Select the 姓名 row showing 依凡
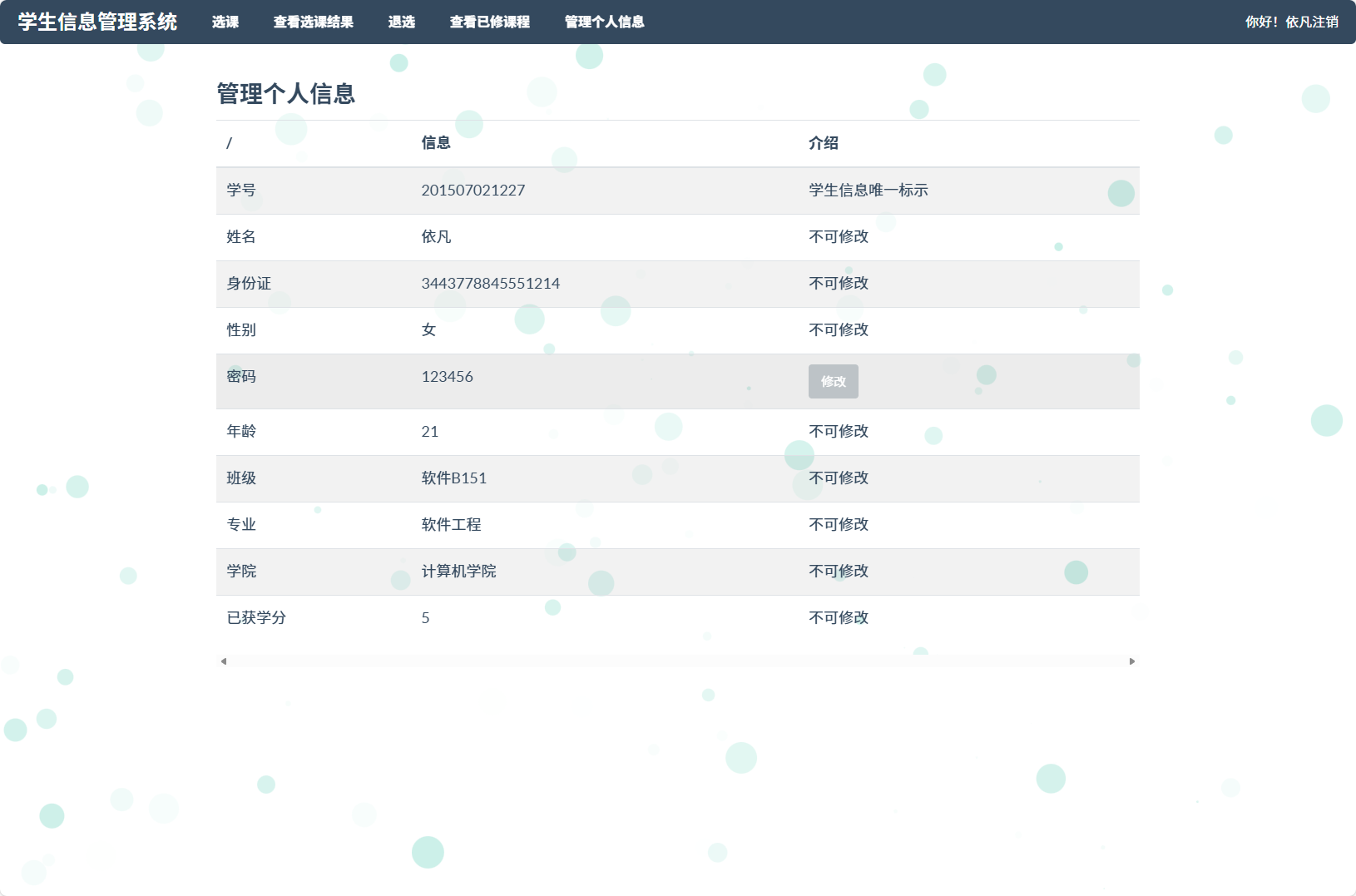The height and width of the screenshot is (896, 1356). pos(436,237)
